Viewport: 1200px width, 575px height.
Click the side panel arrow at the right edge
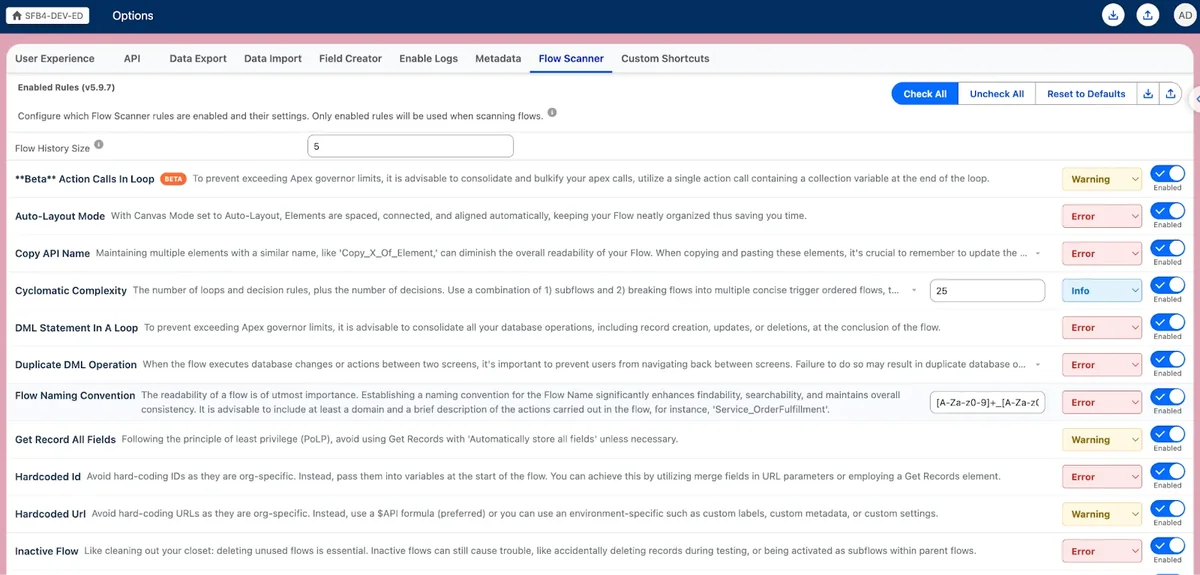[x=1197, y=98]
